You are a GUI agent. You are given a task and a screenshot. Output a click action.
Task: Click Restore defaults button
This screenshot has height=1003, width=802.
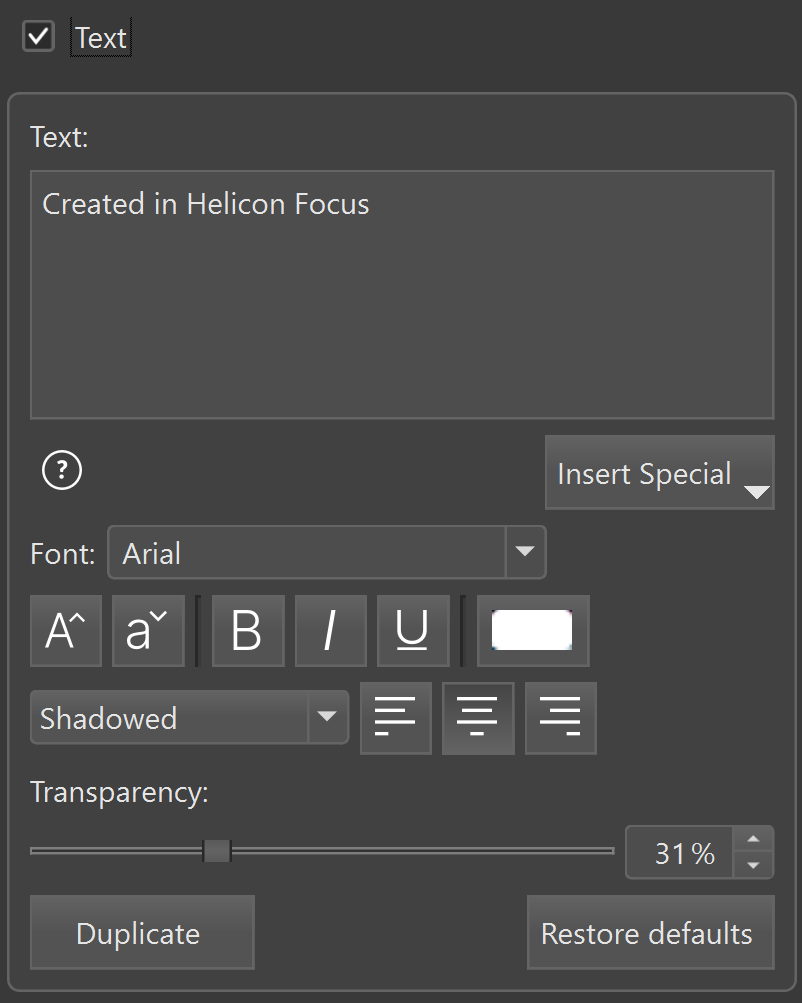(x=650, y=933)
